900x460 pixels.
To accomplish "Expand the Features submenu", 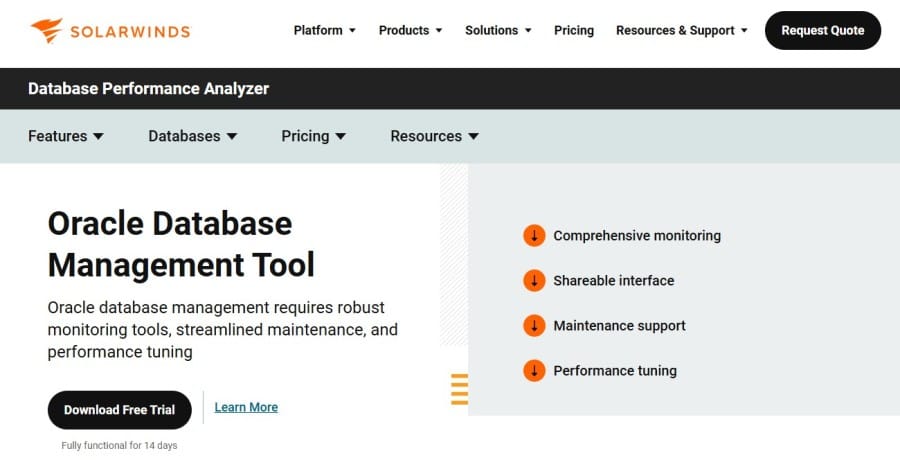I will 66,136.
